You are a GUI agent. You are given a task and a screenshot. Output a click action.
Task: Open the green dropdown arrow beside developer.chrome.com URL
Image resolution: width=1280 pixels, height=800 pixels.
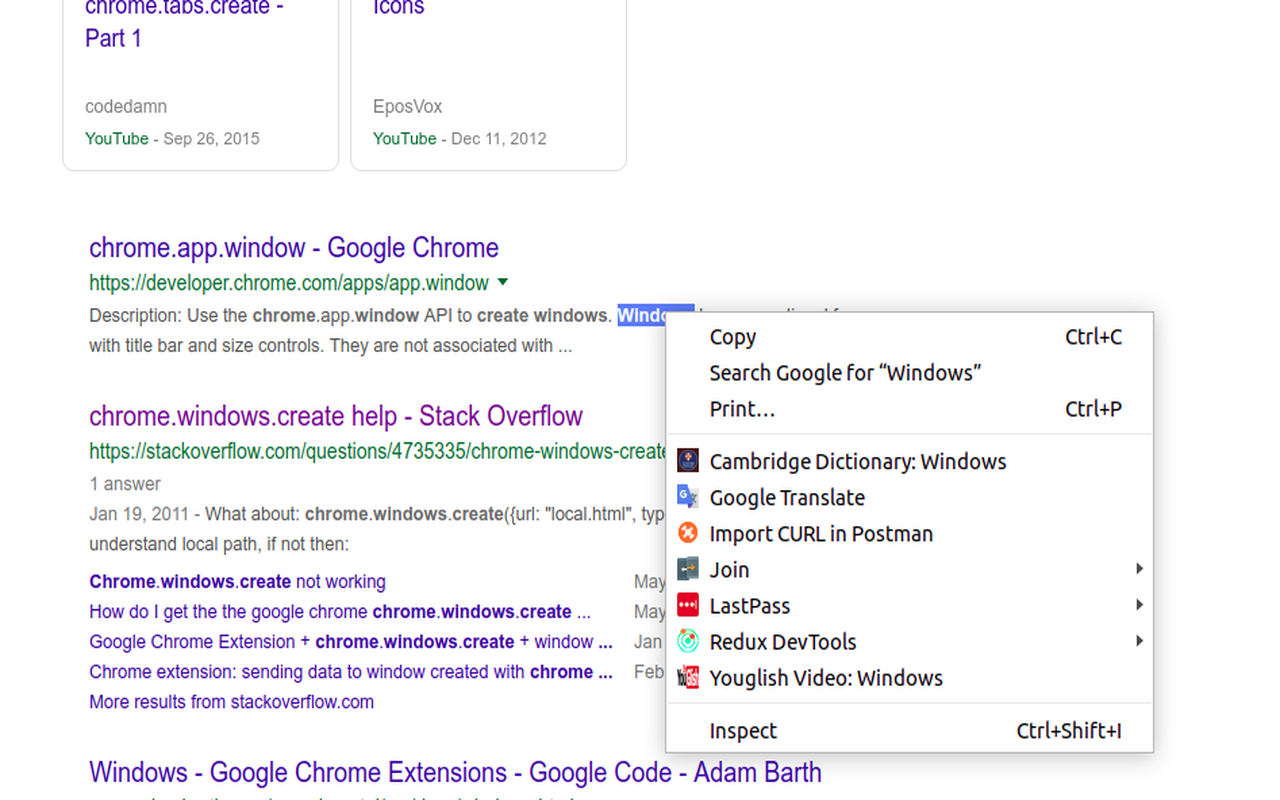coord(503,282)
